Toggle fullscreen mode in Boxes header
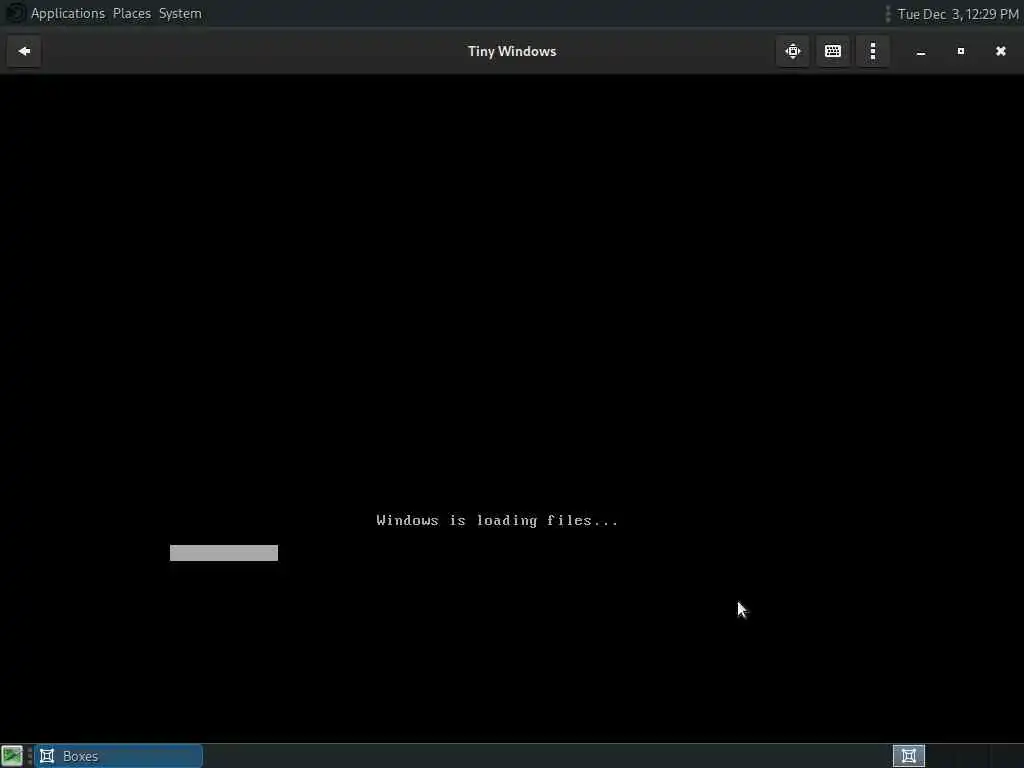1024x768 pixels. point(793,51)
